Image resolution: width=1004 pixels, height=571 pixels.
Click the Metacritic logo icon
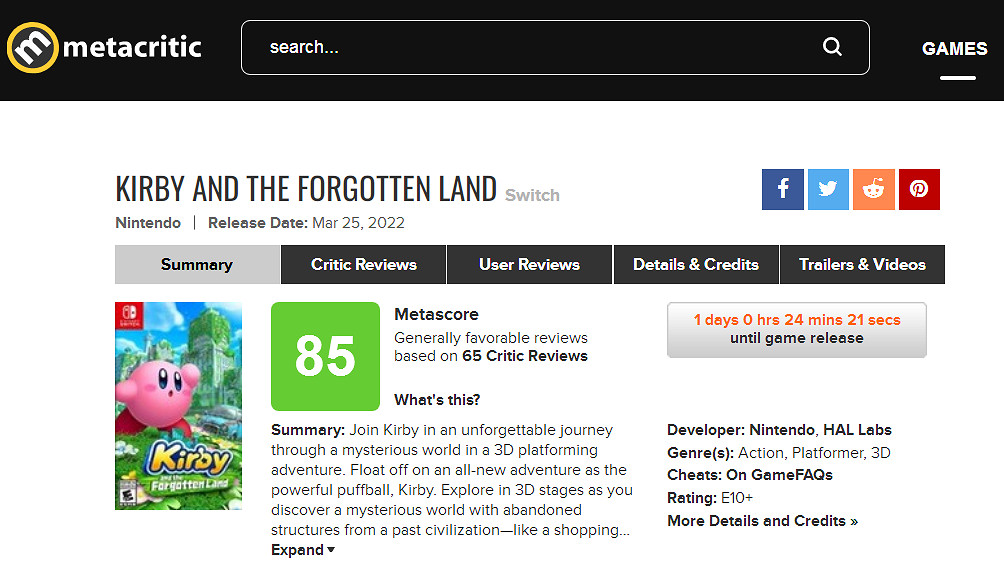point(33,47)
